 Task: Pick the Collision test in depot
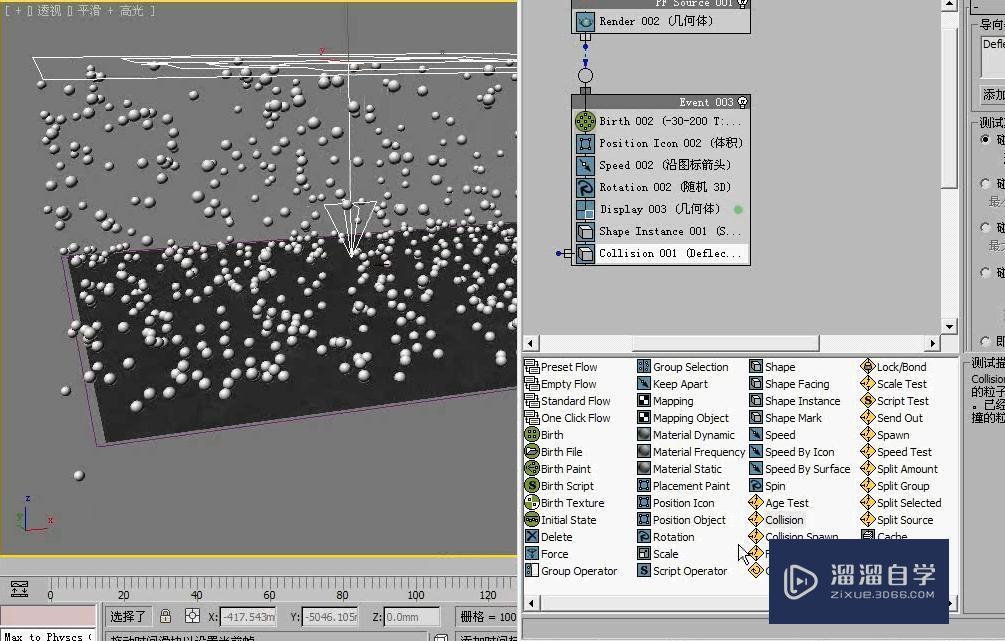(x=776, y=520)
